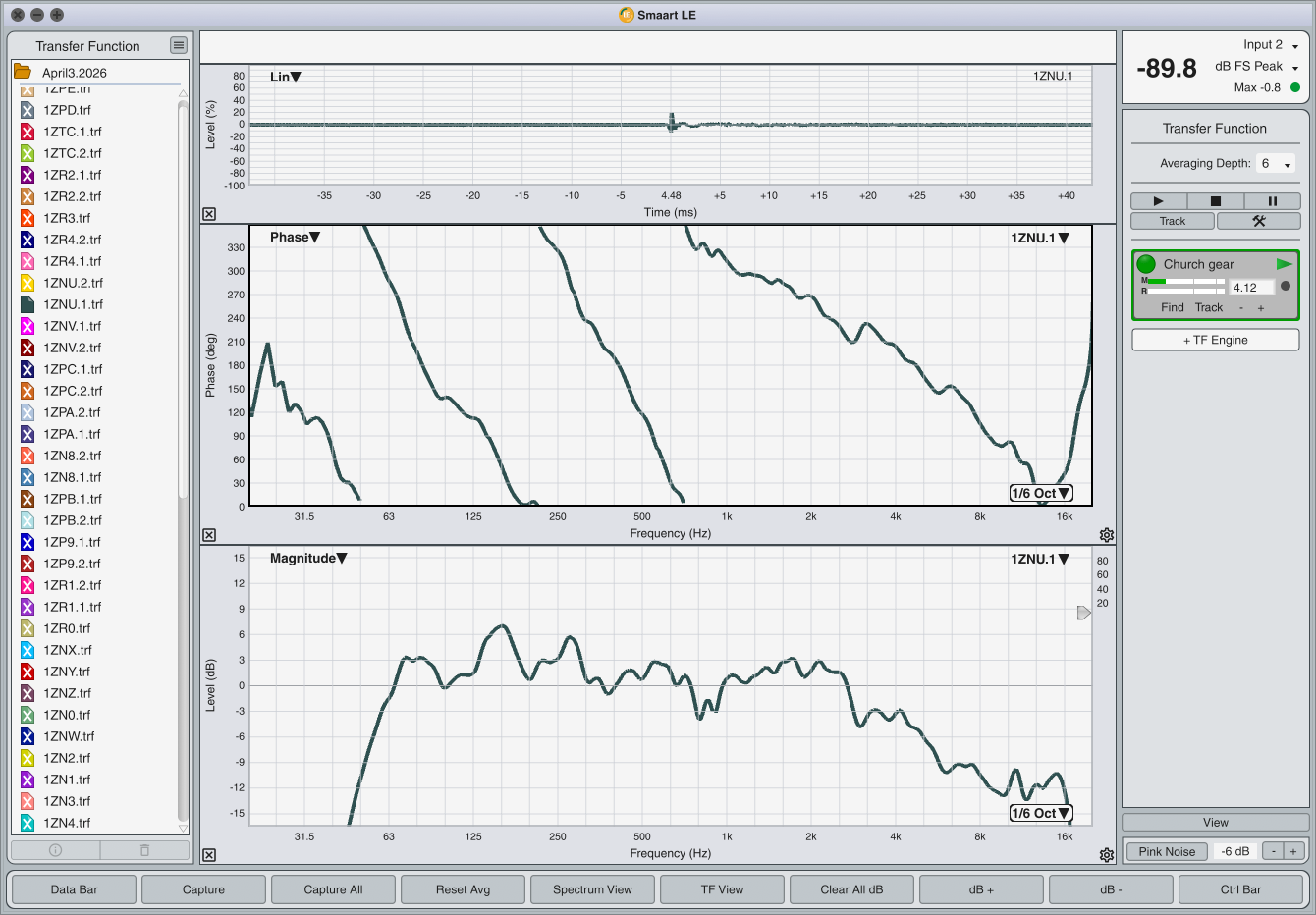Image resolution: width=1316 pixels, height=915 pixels.
Task: Click Church gear green play arrow
Action: [1285, 264]
